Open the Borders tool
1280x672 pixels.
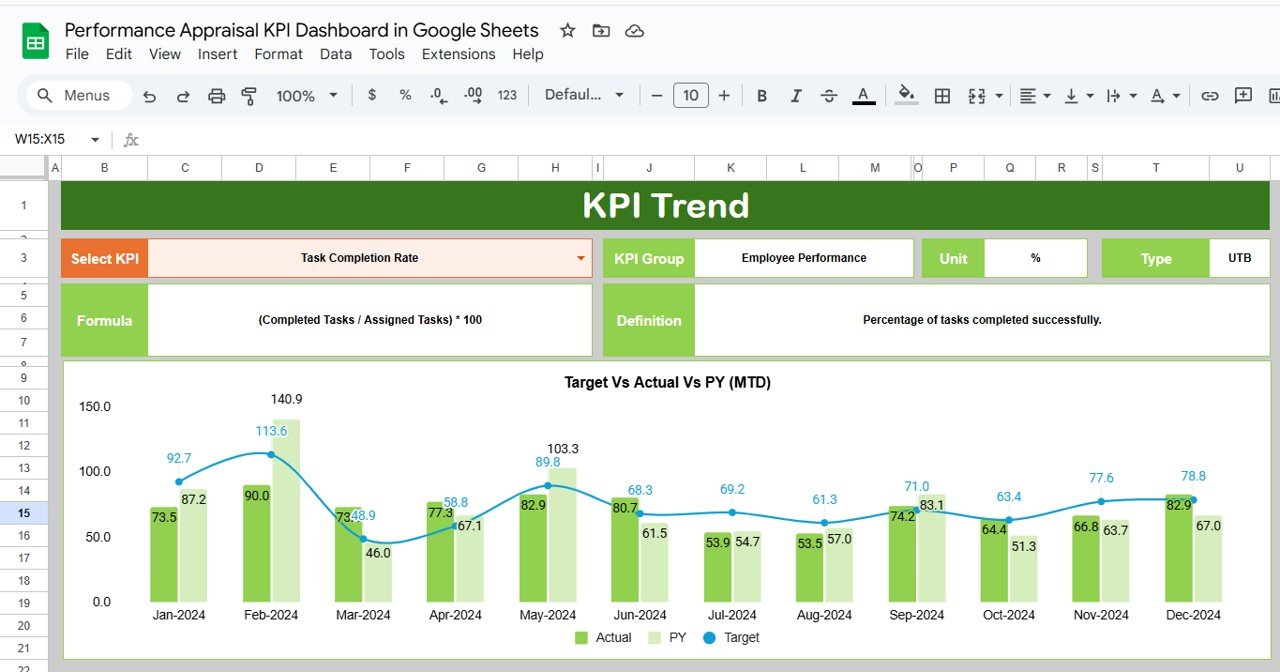coord(941,95)
